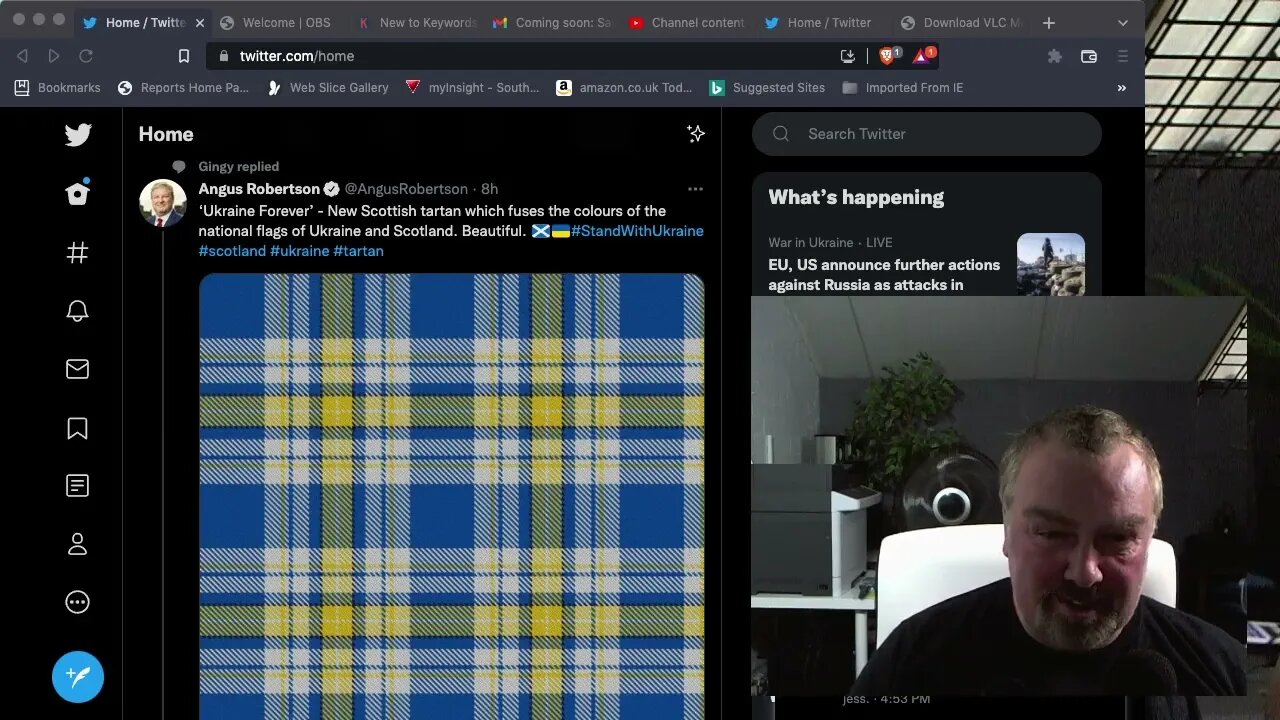Image resolution: width=1280 pixels, height=720 pixels.
Task: Click the Search Twitter field
Action: point(927,134)
